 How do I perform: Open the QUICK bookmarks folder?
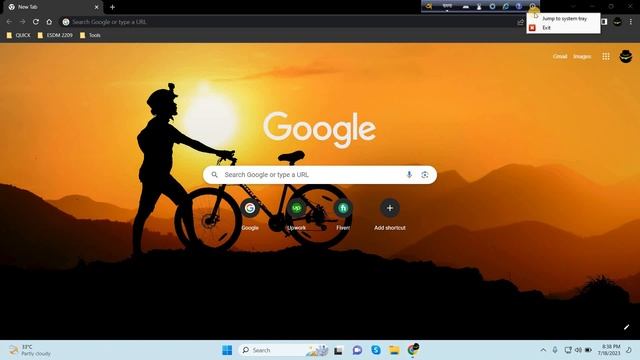click(x=18, y=35)
